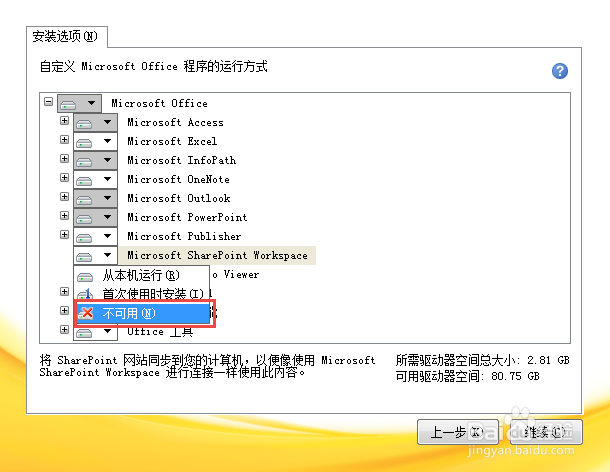Click the blue help question mark icon

pos(559,71)
